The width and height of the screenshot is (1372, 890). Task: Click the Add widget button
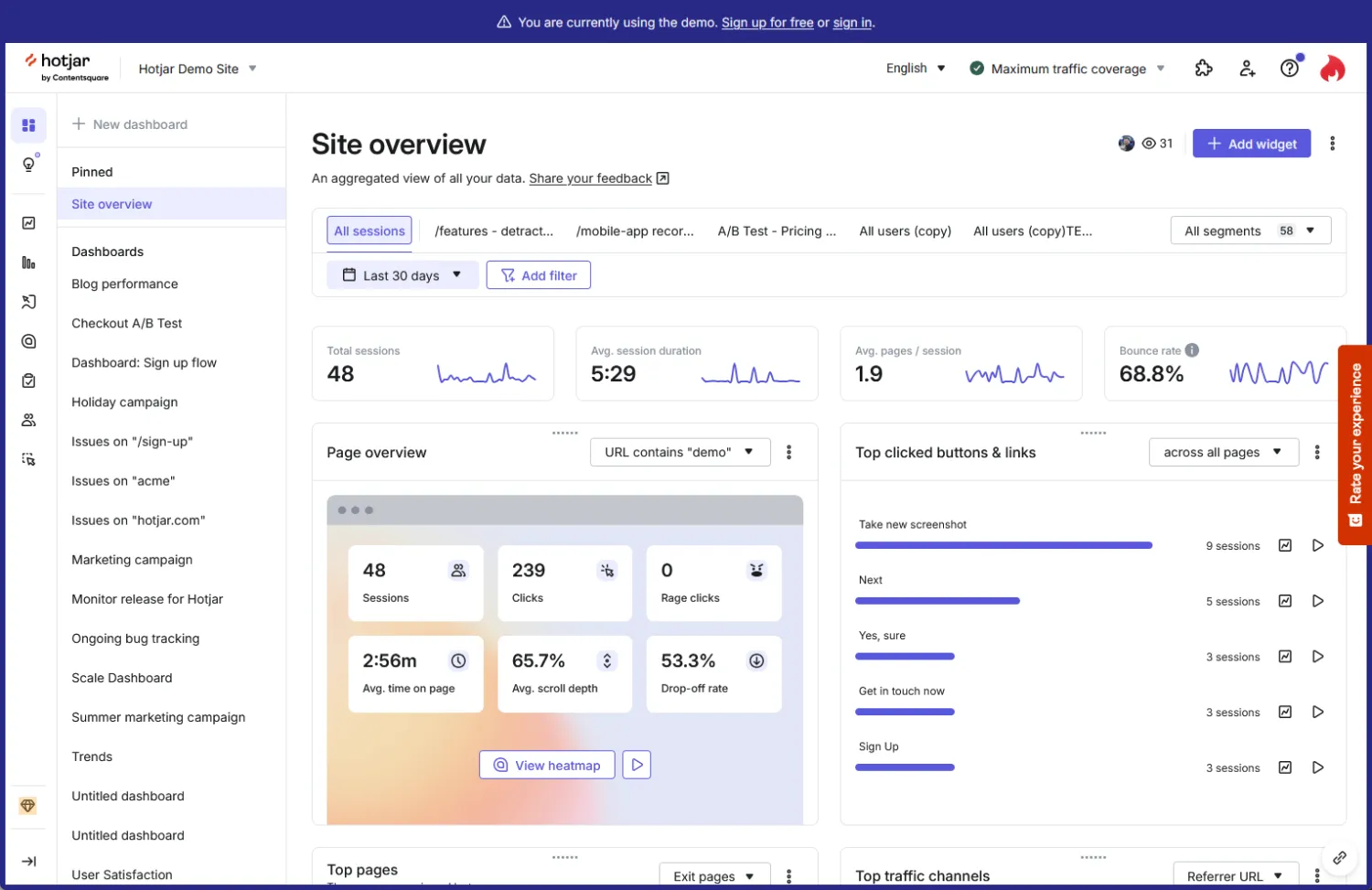pyautogui.click(x=1251, y=144)
